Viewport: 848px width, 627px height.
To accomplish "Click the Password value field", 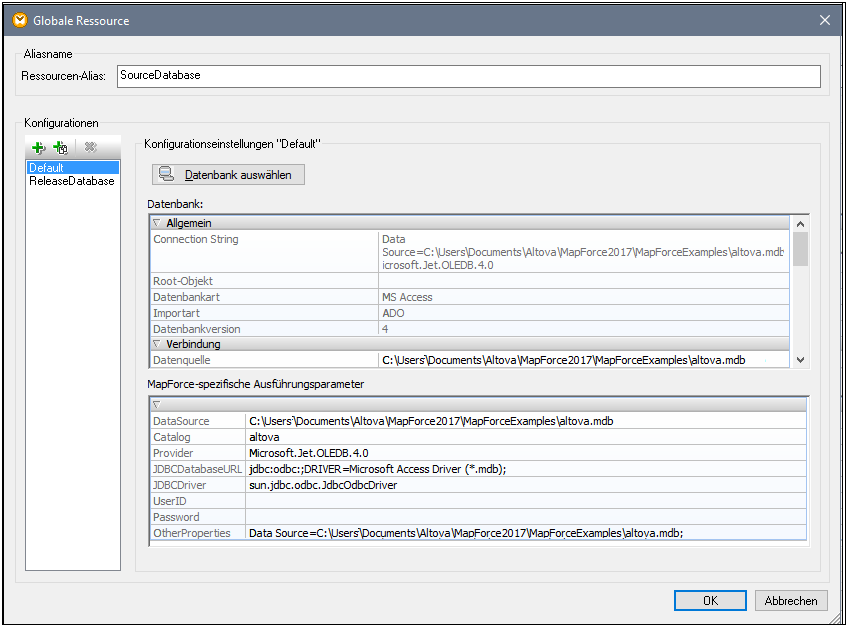I will (526, 517).
